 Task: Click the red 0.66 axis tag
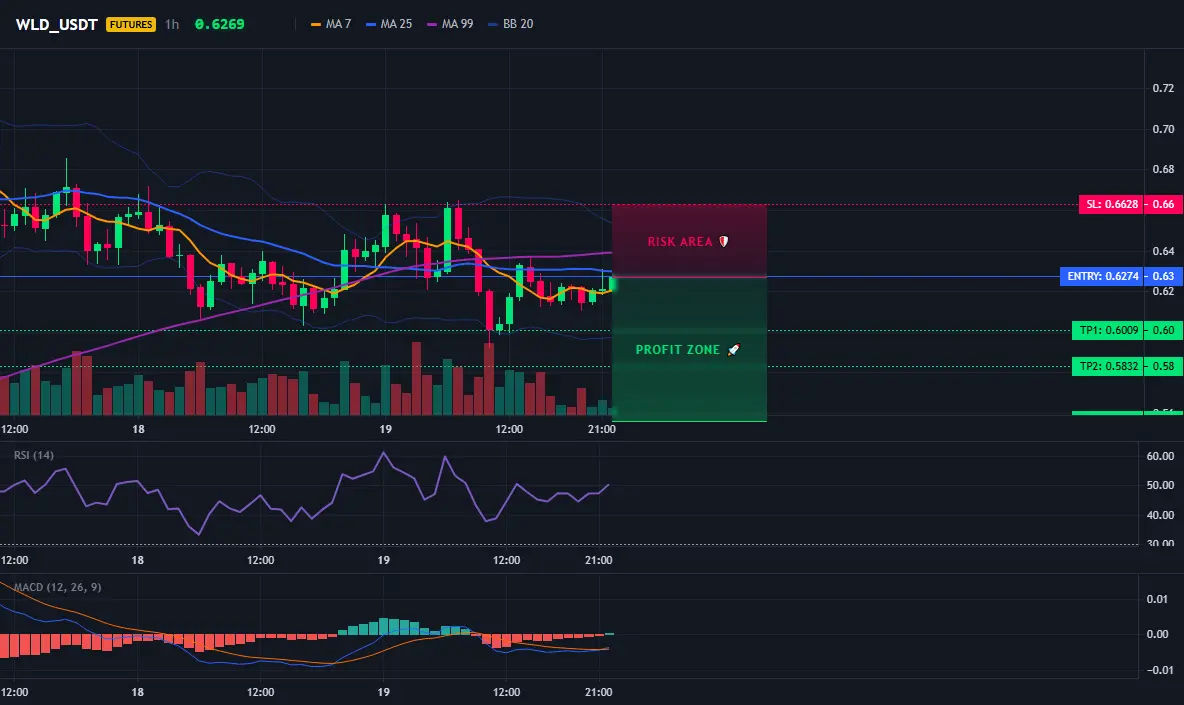click(1164, 204)
